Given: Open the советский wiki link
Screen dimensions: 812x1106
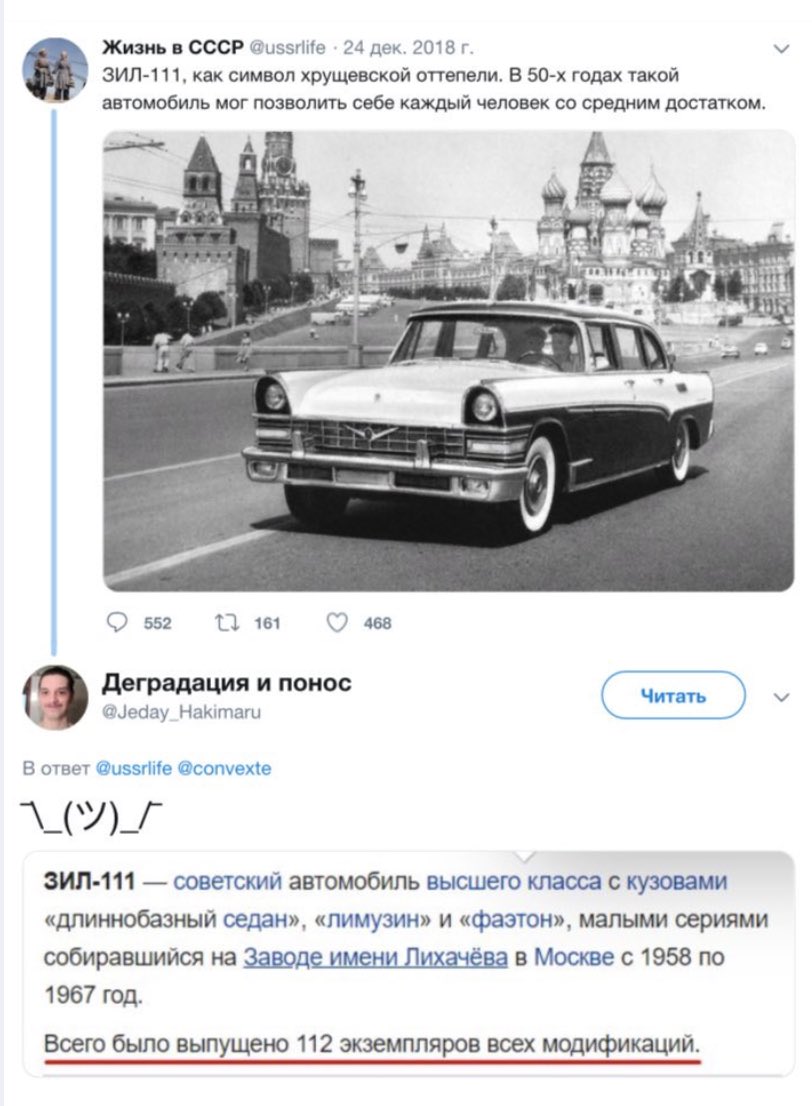Looking at the screenshot, I should click(227, 883).
